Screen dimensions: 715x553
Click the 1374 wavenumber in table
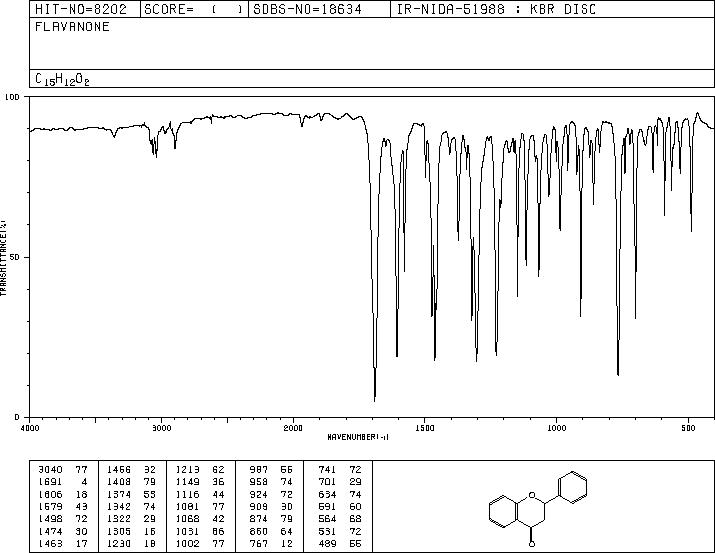119,495
